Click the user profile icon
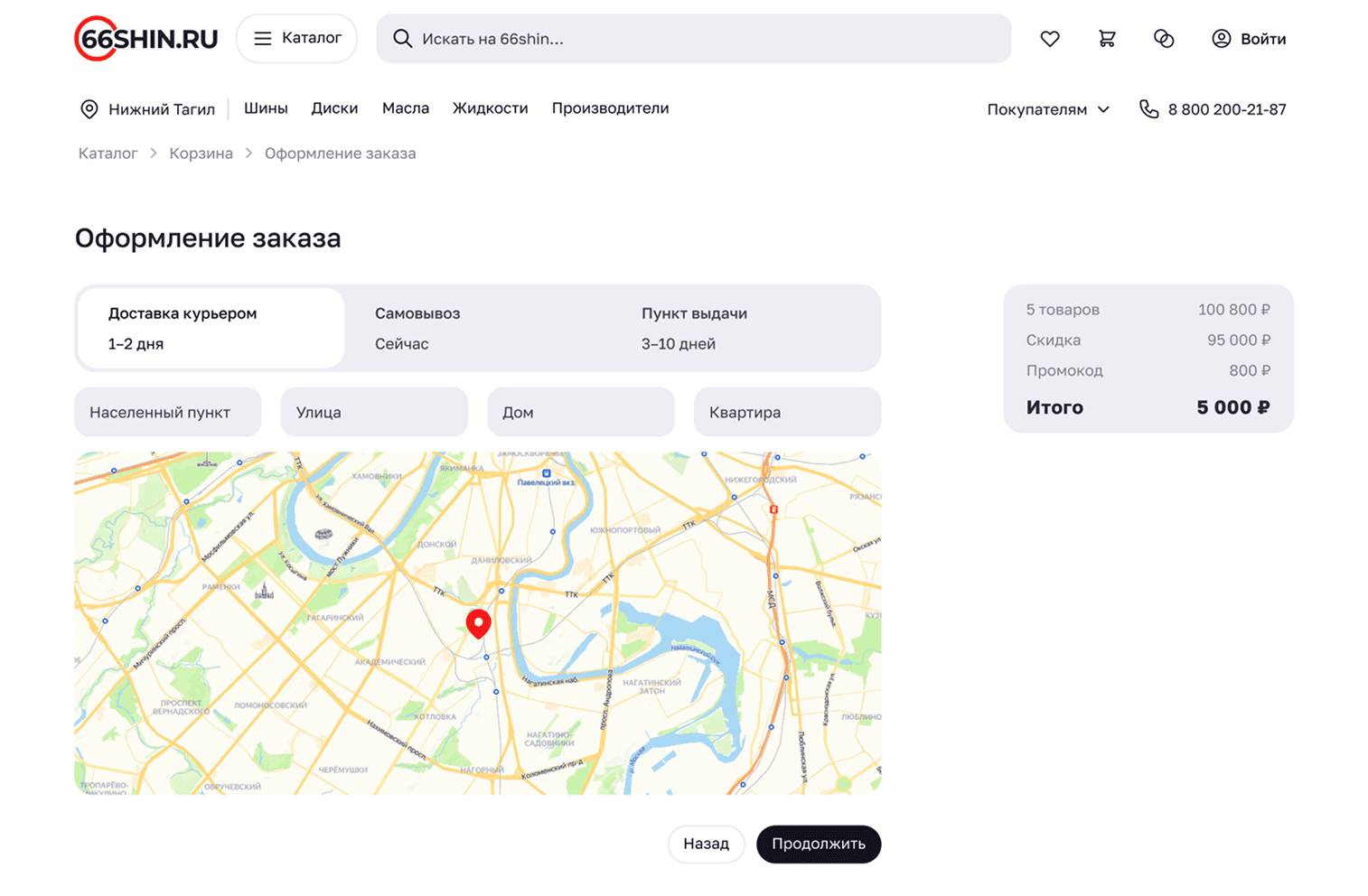1368x896 pixels. click(x=1221, y=39)
